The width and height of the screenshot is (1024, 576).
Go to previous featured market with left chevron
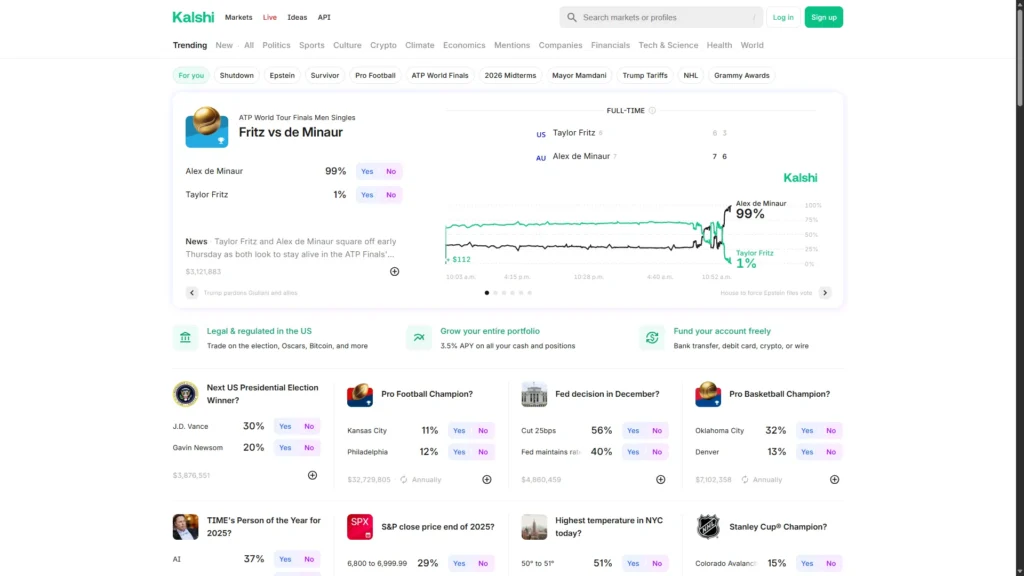click(192, 293)
